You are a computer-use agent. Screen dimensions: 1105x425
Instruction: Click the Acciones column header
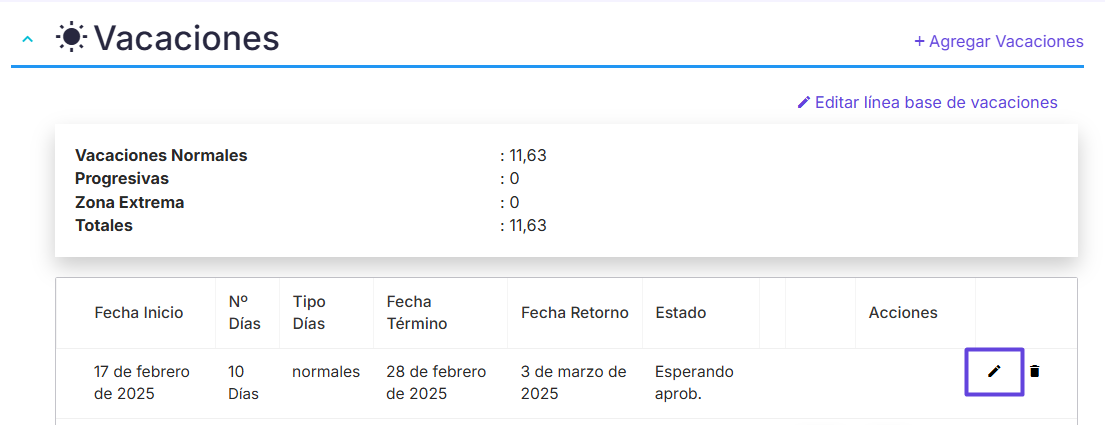[x=903, y=313]
